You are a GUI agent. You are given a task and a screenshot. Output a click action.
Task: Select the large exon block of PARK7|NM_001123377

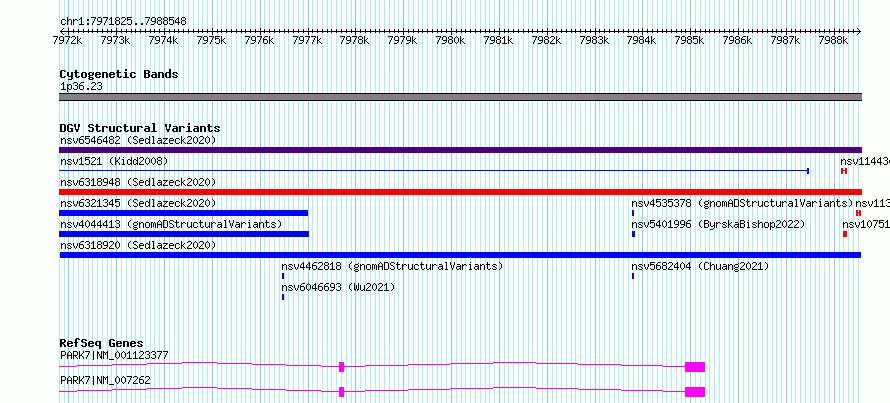point(695,367)
